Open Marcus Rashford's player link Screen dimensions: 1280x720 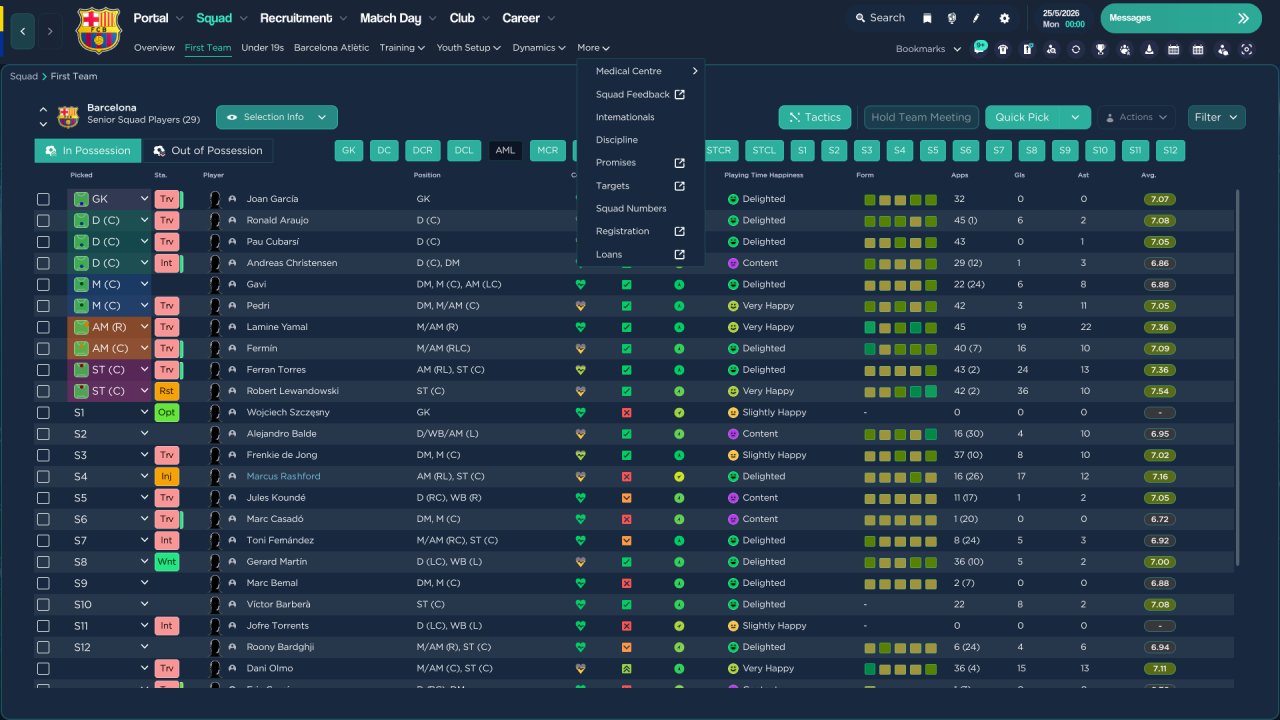283,476
